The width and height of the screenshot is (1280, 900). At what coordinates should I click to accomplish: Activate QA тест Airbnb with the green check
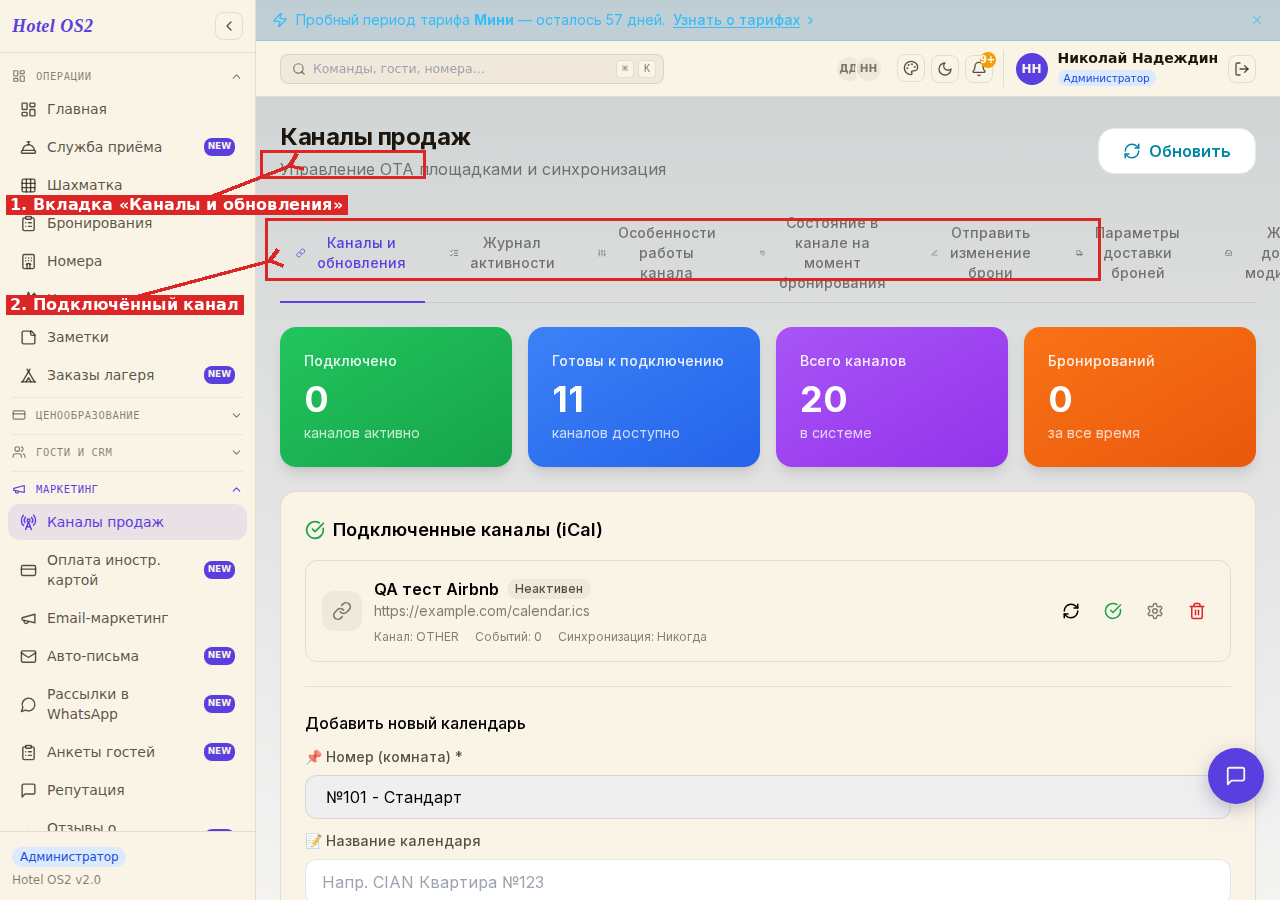pyautogui.click(x=1113, y=611)
